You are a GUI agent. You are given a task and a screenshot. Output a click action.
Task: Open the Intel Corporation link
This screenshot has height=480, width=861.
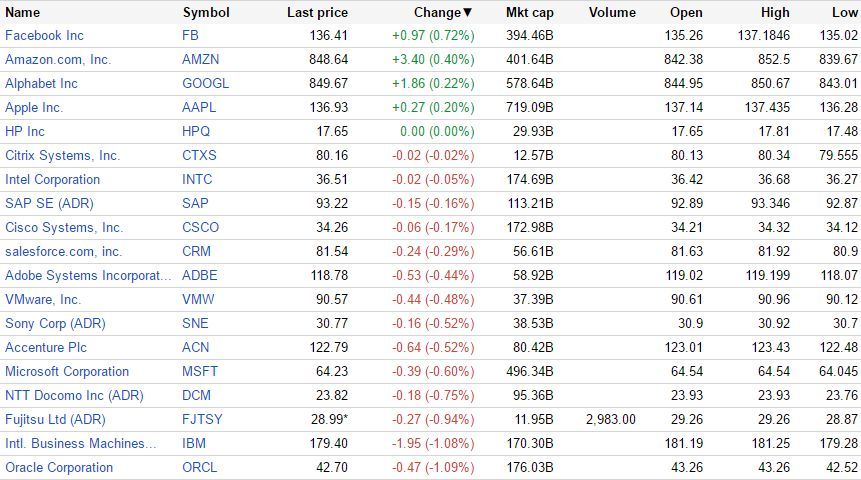(x=53, y=179)
